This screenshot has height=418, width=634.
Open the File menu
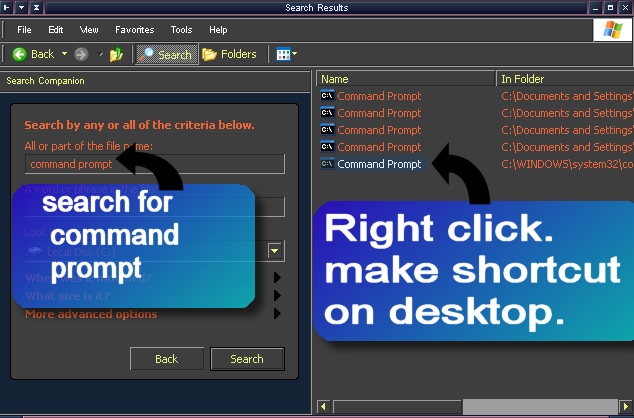(x=24, y=30)
